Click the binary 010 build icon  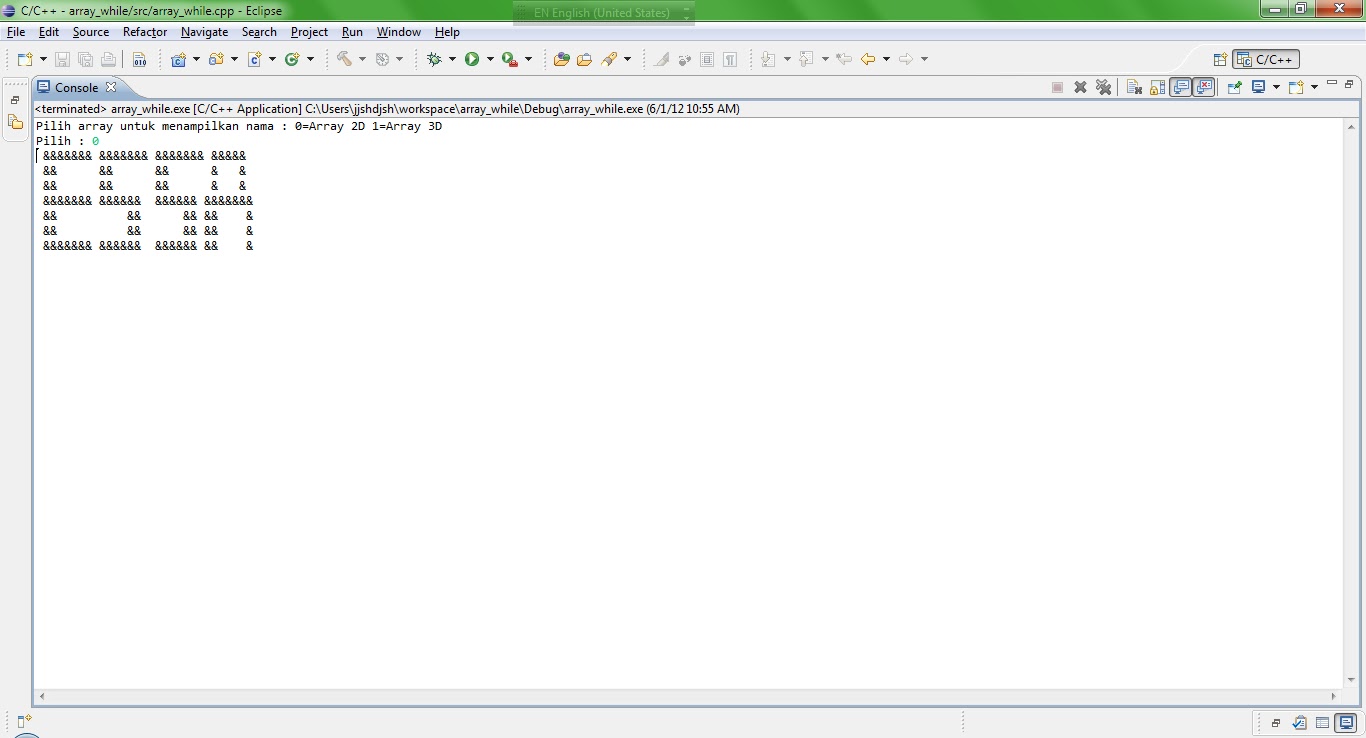point(139,59)
